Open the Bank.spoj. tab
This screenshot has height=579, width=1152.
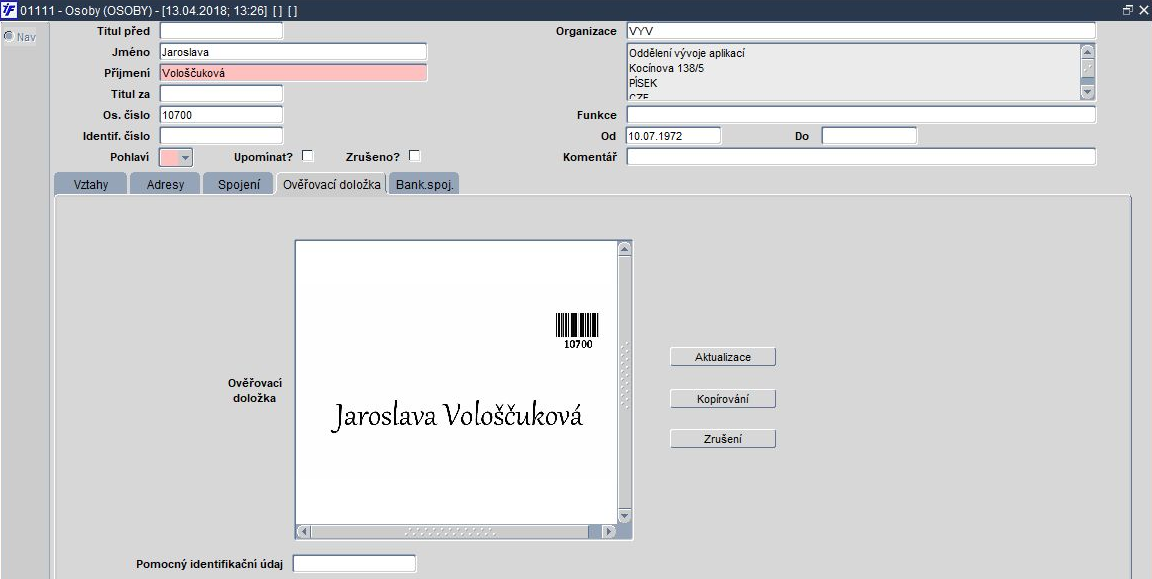[425, 184]
